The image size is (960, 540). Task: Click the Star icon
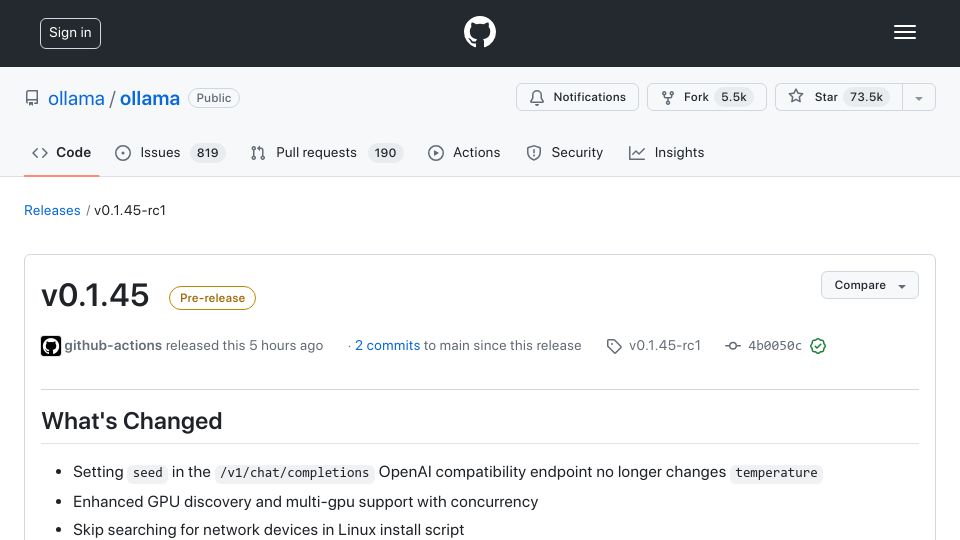tap(796, 96)
